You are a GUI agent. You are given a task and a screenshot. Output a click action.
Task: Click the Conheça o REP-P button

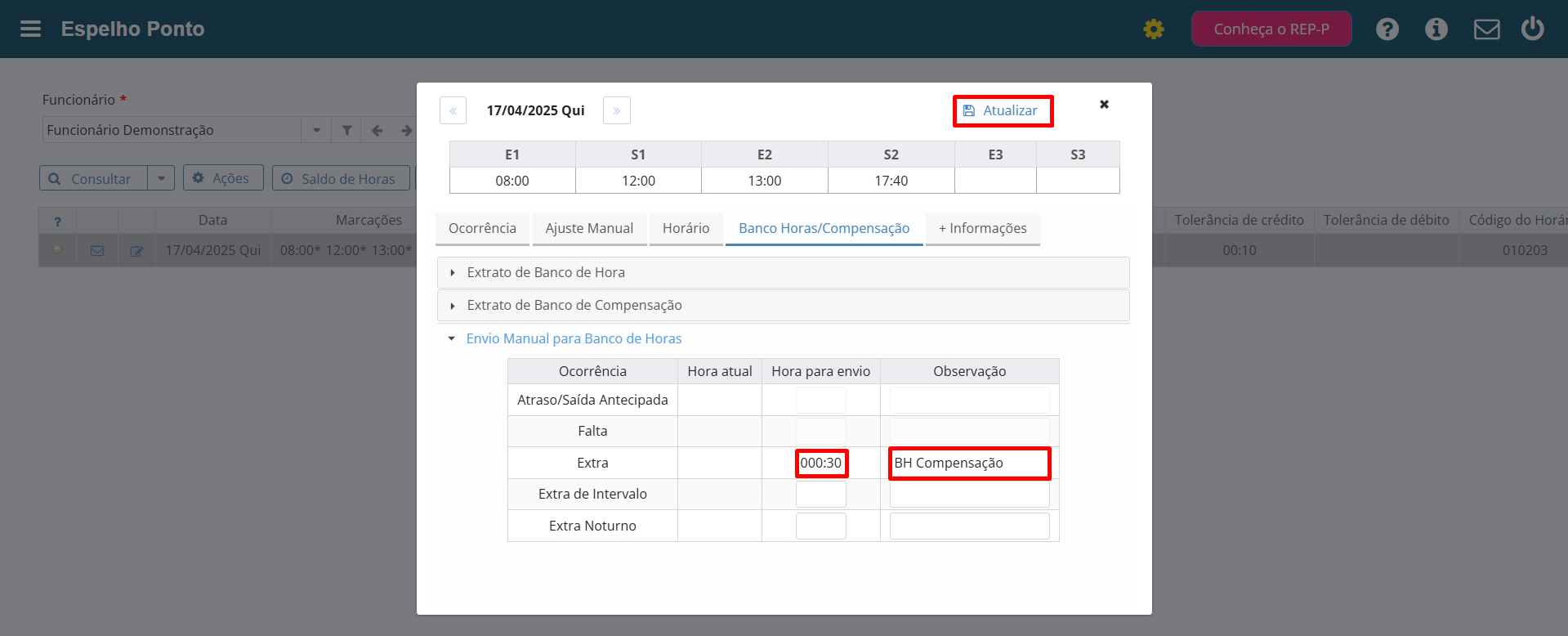click(1271, 29)
